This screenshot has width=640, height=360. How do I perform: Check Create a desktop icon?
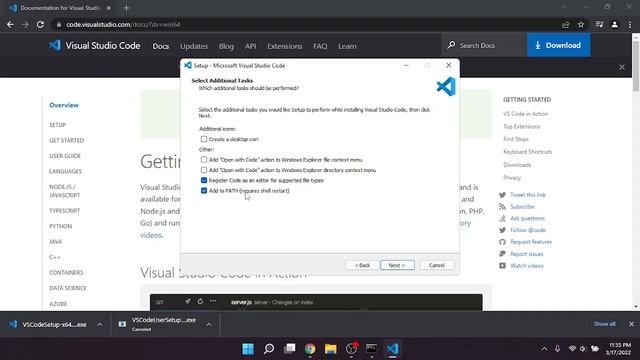[204, 139]
